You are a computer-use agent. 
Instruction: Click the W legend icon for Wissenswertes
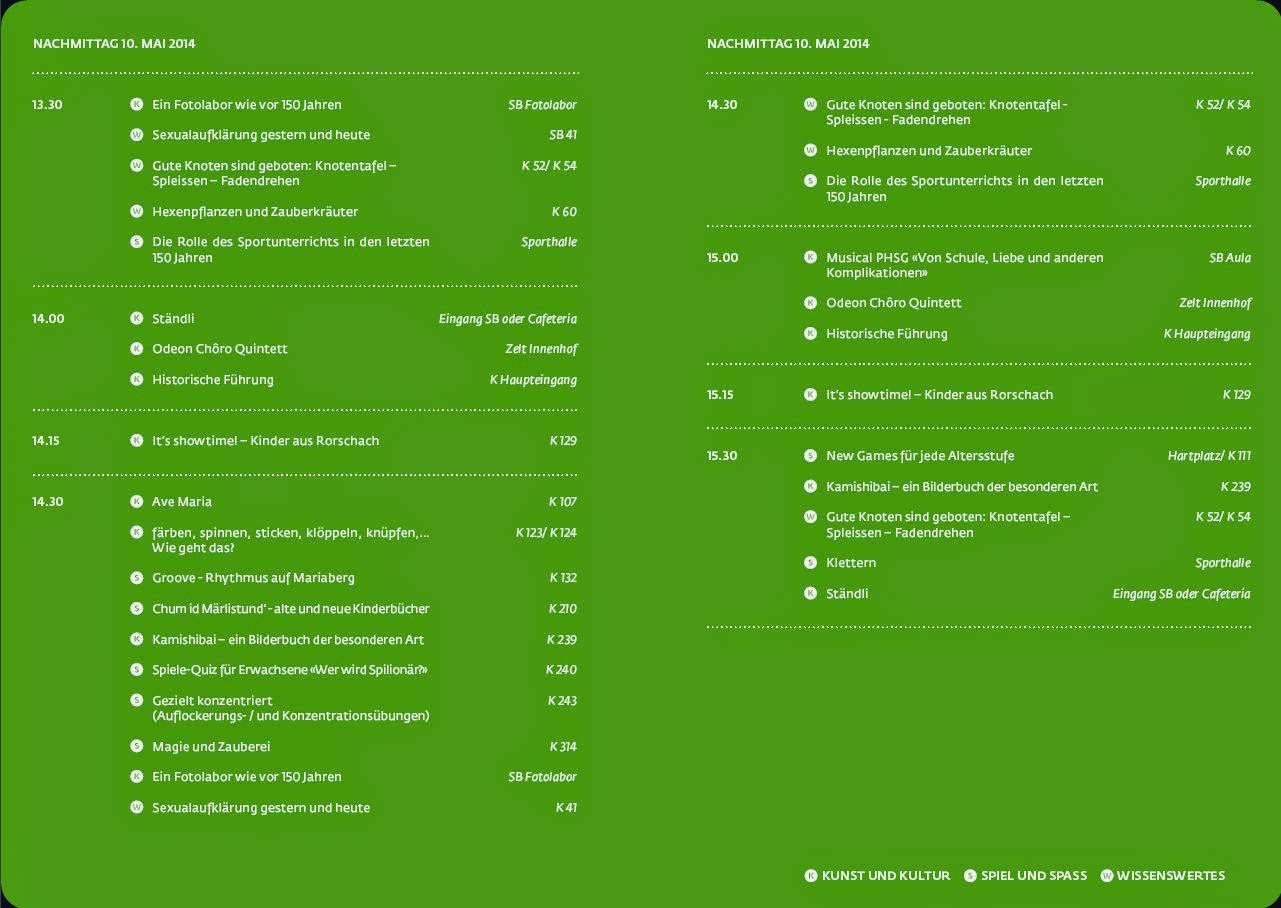click(1107, 876)
